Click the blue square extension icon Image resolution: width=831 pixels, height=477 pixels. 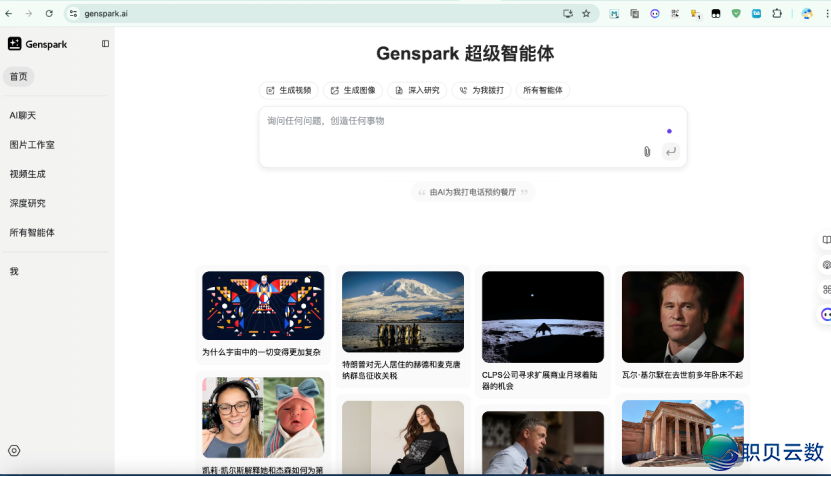click(756, 14)
